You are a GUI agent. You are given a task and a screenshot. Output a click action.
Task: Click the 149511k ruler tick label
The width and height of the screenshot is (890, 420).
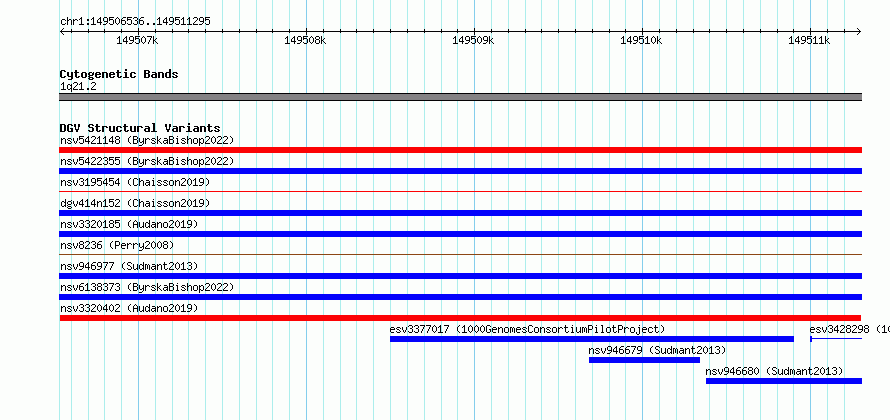coord(809,40)
